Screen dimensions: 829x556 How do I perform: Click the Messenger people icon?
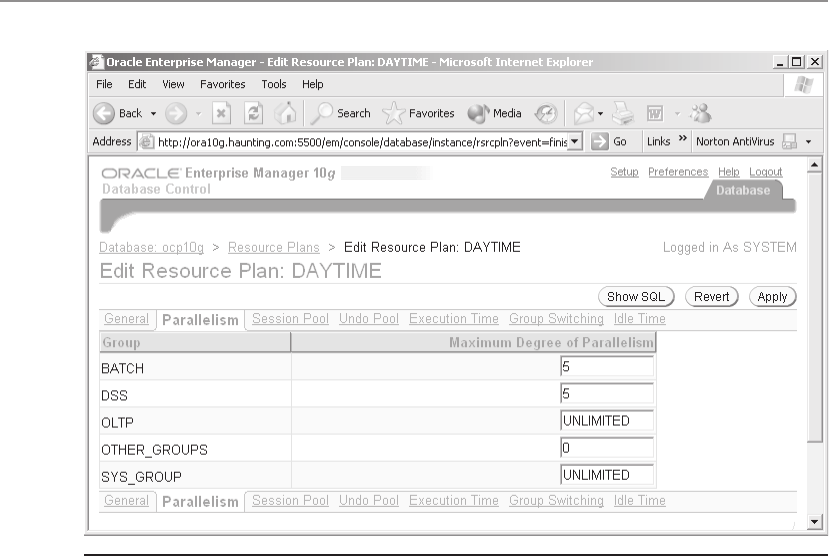(701, 113)
